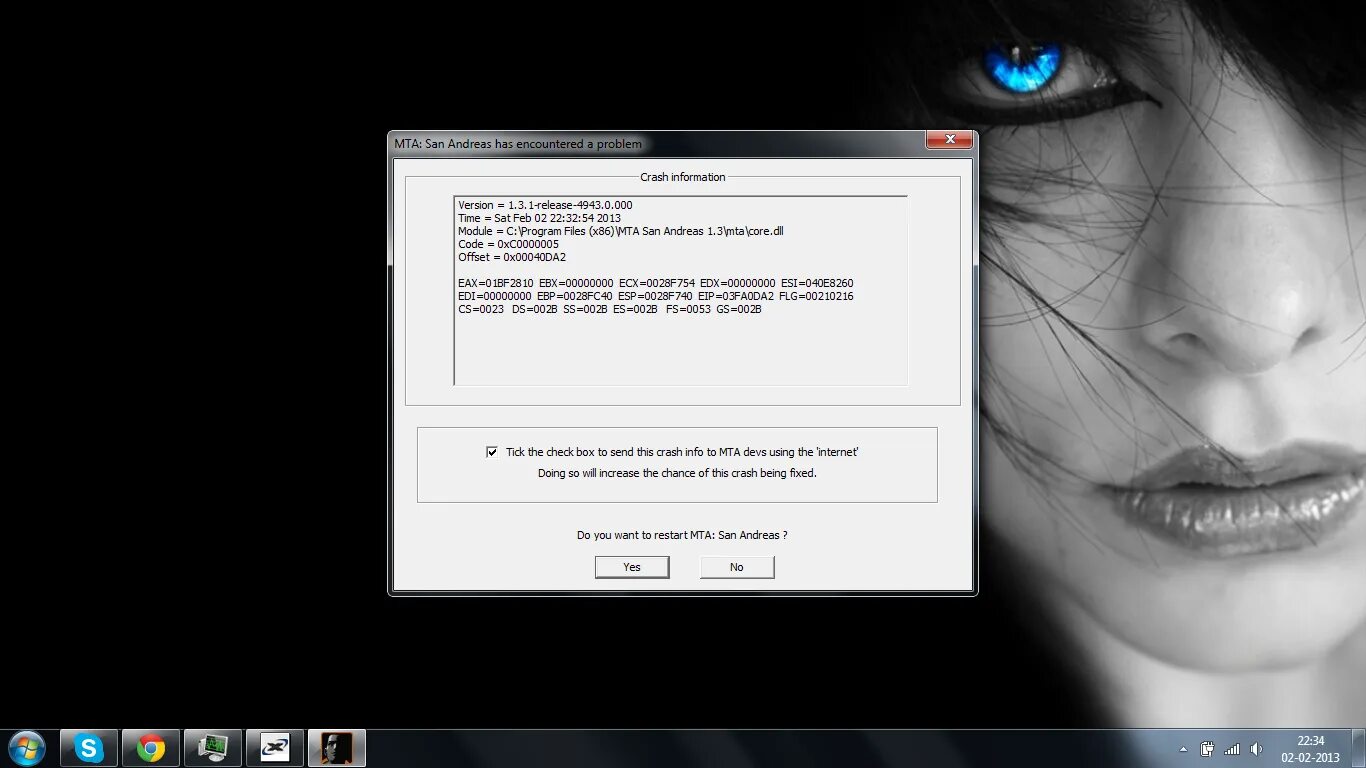
Task: Click the register line starting 'EDI=00000000'
Action: coord(656,296)
